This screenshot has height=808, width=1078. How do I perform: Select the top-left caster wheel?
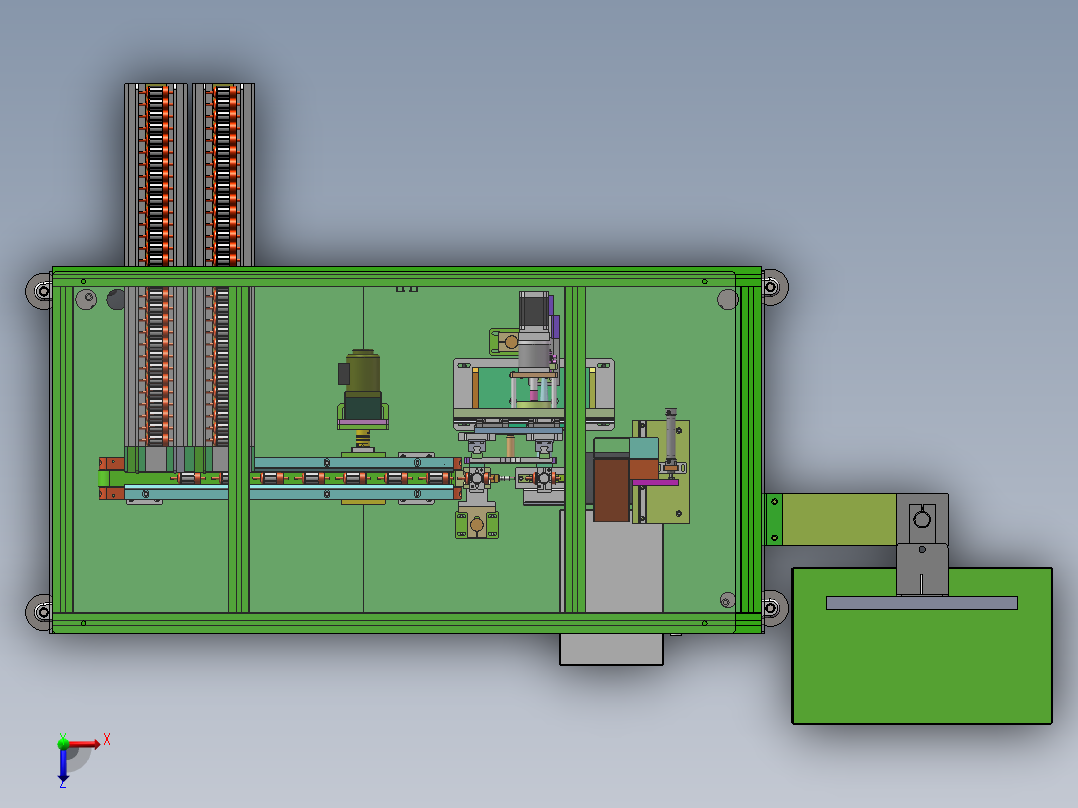(40, 291)
